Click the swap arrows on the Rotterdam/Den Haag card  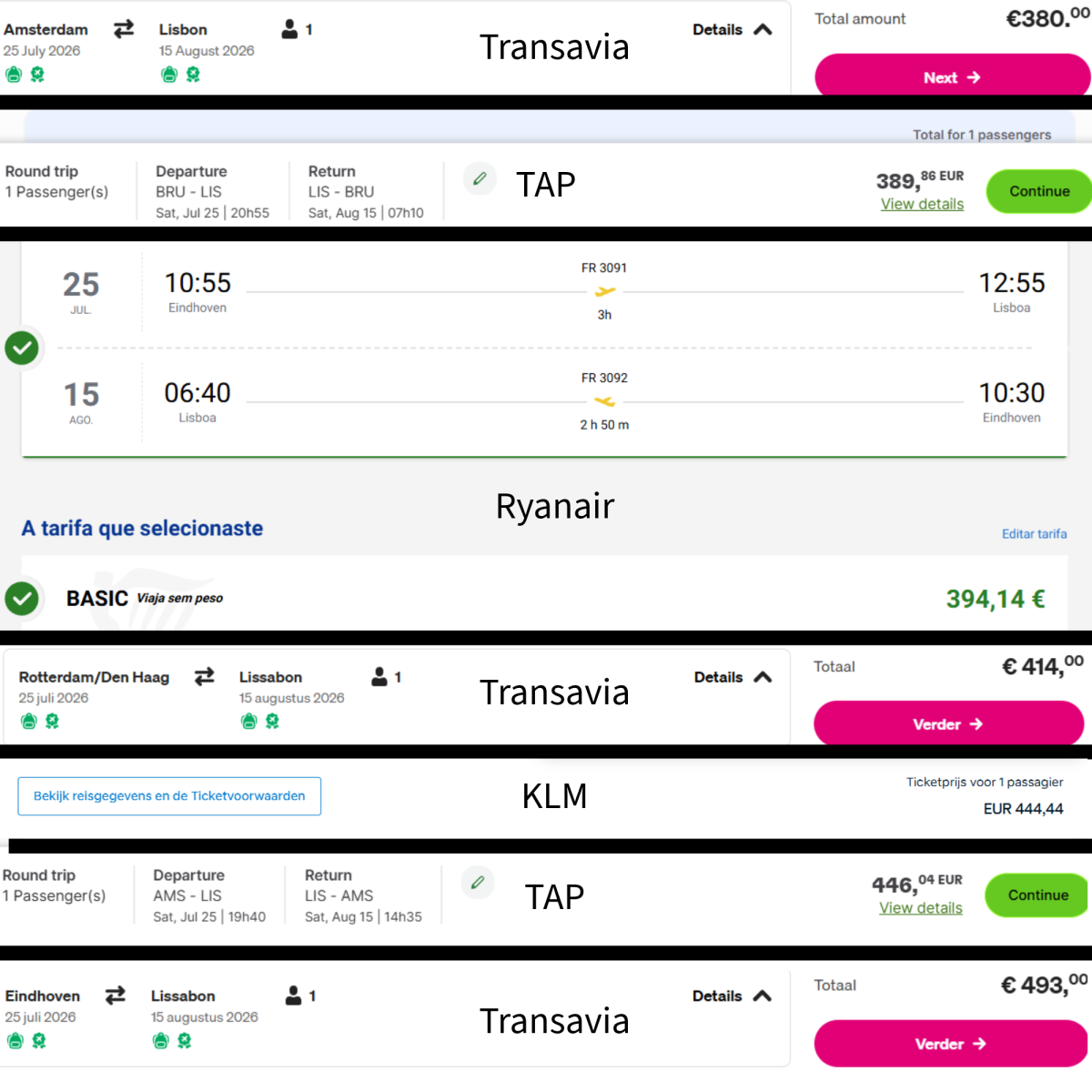(205, 676)
